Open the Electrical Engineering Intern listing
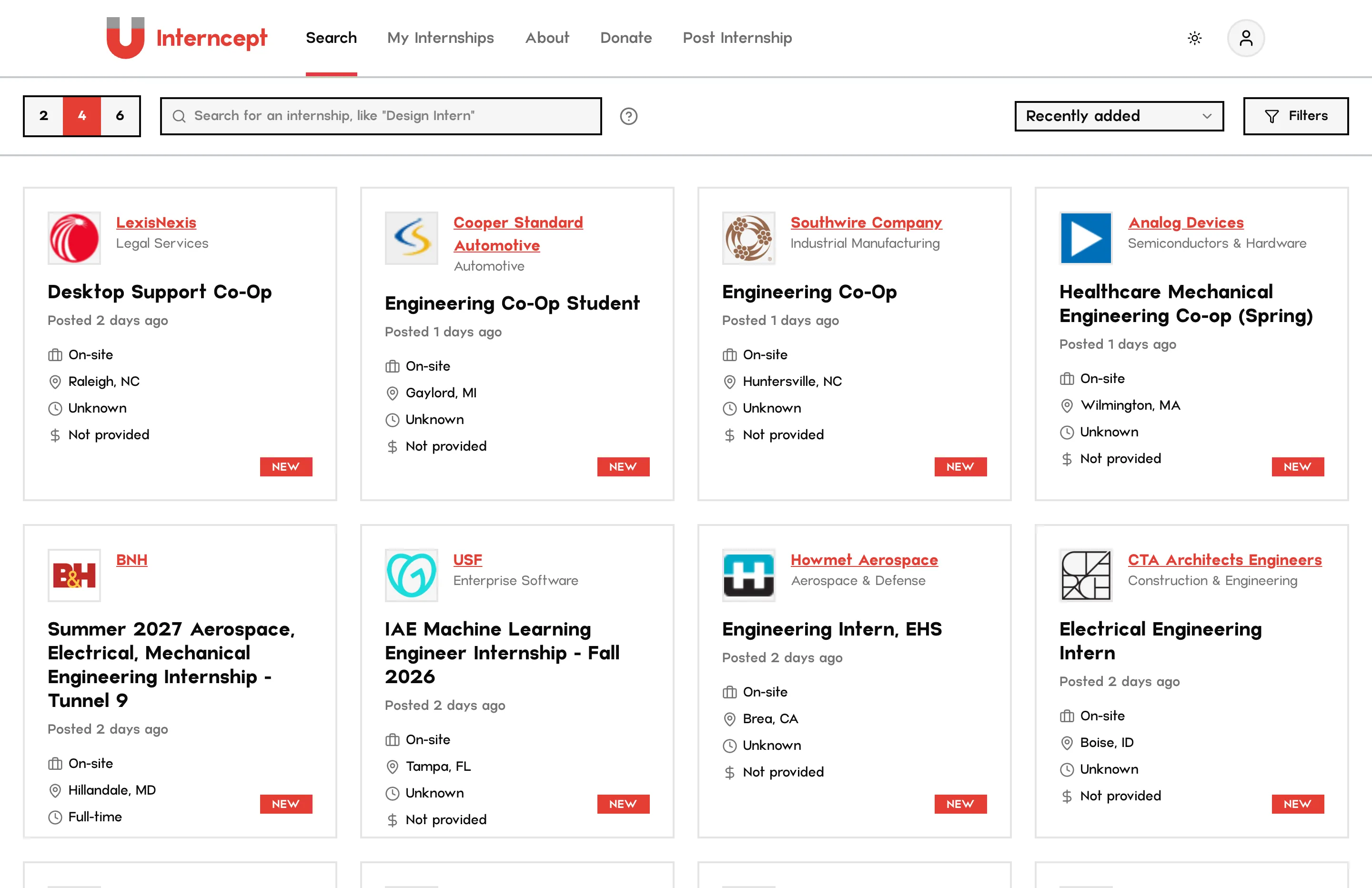 [x=1160, y=641]
